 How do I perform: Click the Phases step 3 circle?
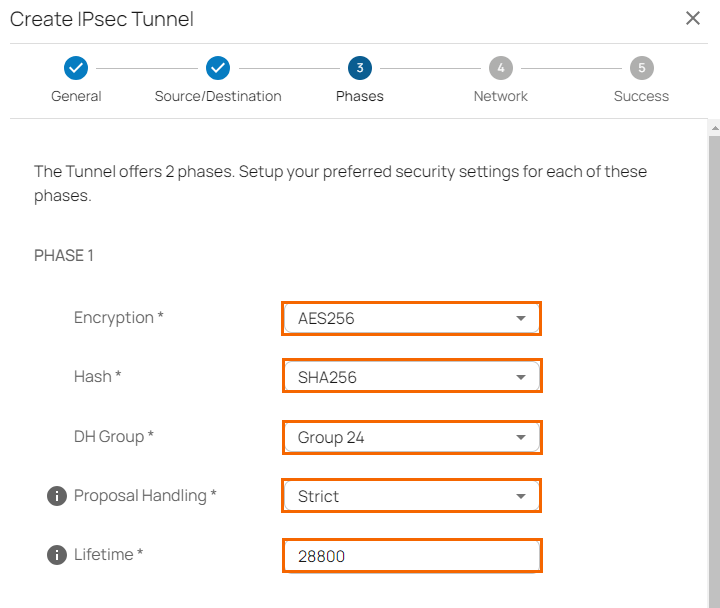[x=360, y=68]
